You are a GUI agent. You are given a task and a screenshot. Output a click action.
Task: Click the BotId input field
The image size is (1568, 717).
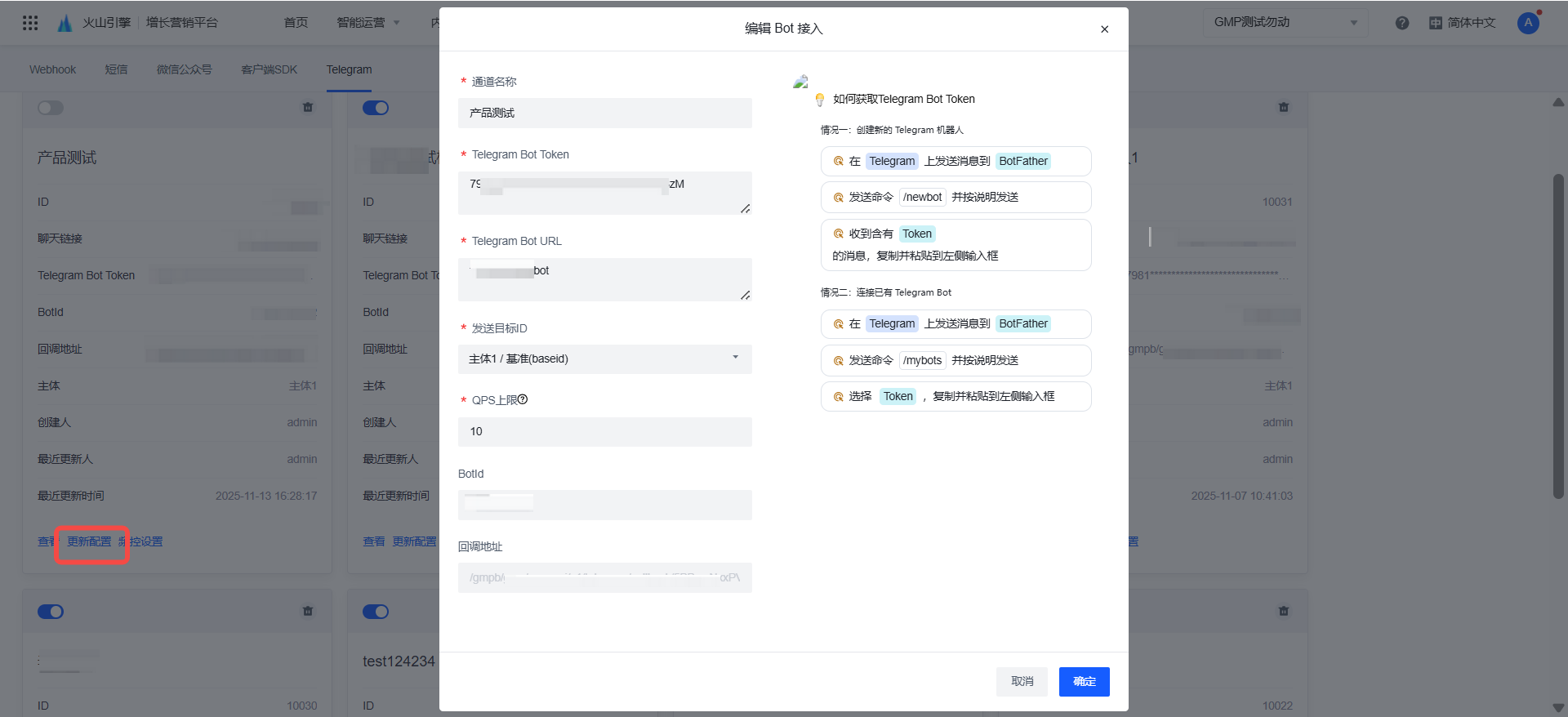tap(605, 505)
